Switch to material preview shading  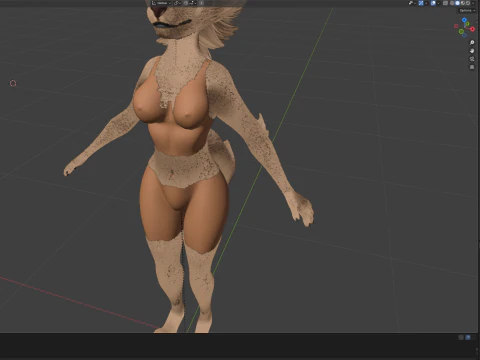[463, 3]
